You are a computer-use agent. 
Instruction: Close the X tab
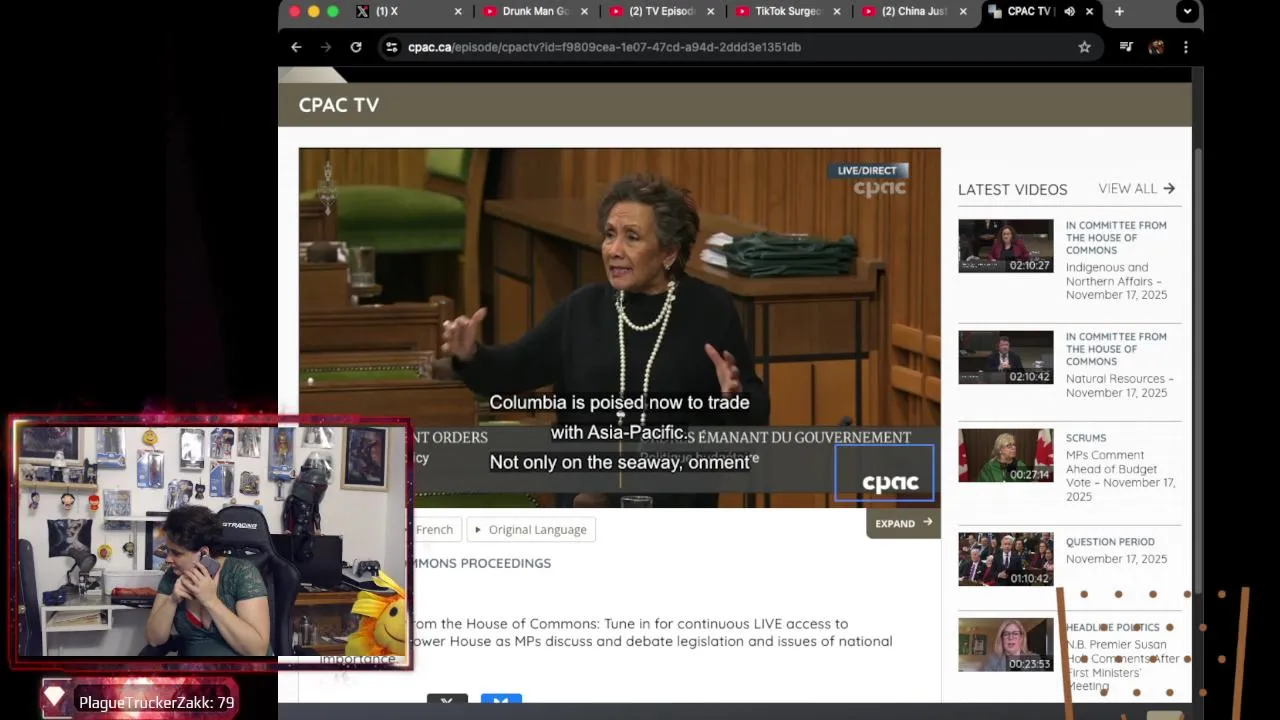pos(458,11)
